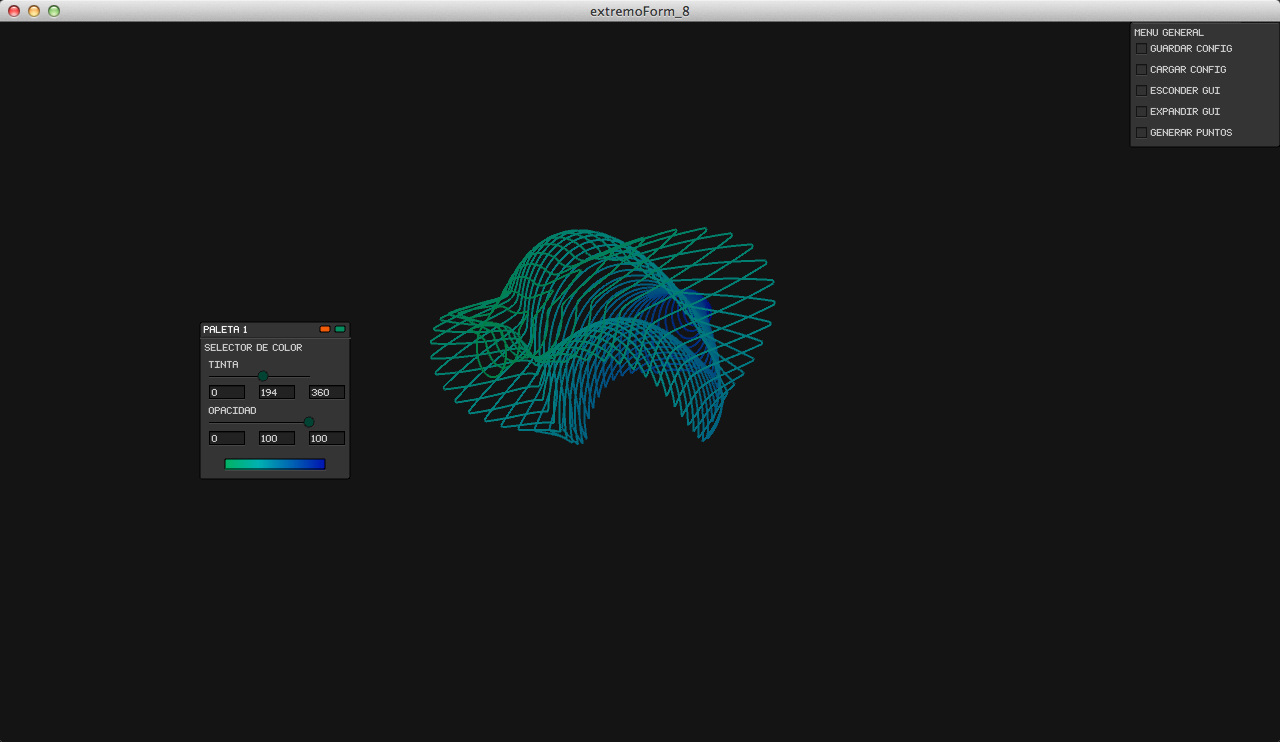The height and width of the screenshot is (742, 1280).
Task: Click the green button in Paleta 1 header
Action: click(x=340, y=329)
